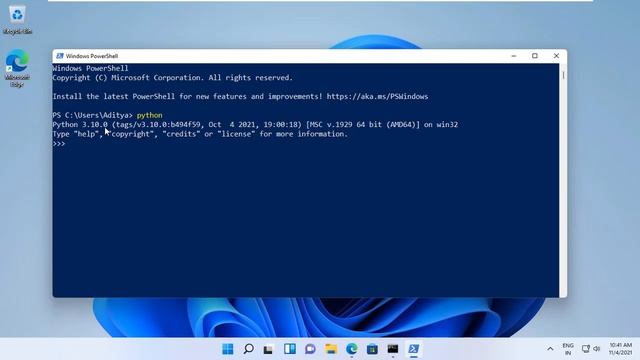Click 'Copyright (C) Microsoft Corporation' line
Screen dimensions: 640x360
click(173, 78)
